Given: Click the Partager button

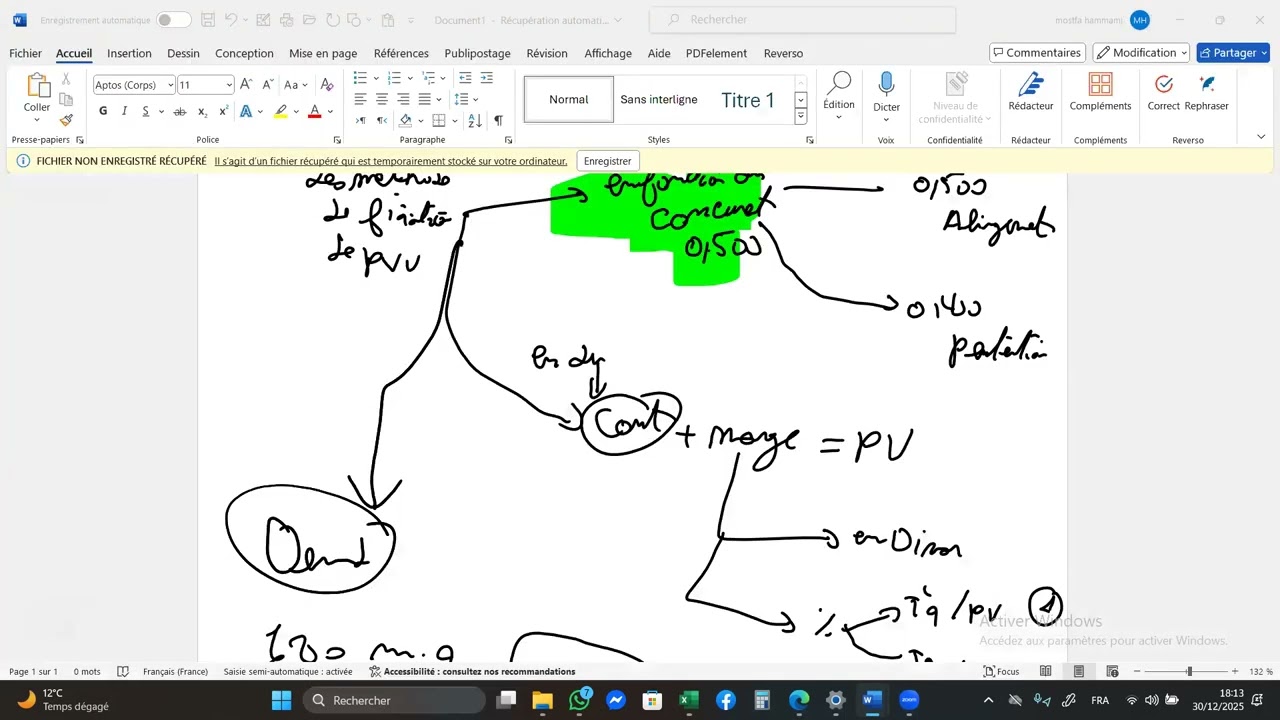Looking at the screenshot, I should (1233, 53).
